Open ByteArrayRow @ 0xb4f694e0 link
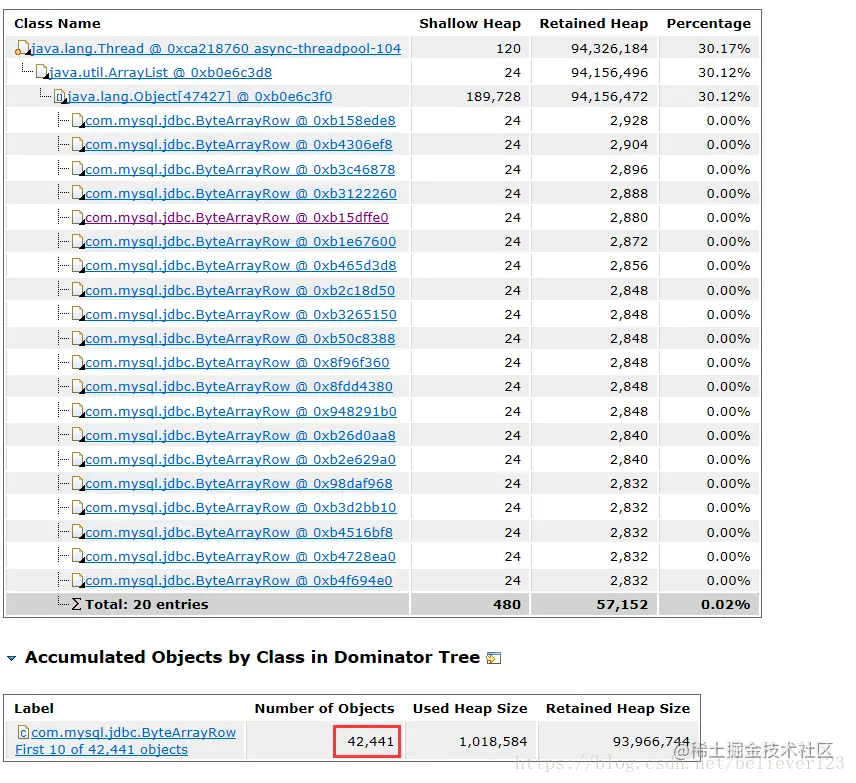The image size is (856, 783). click(x=239, y=581)
